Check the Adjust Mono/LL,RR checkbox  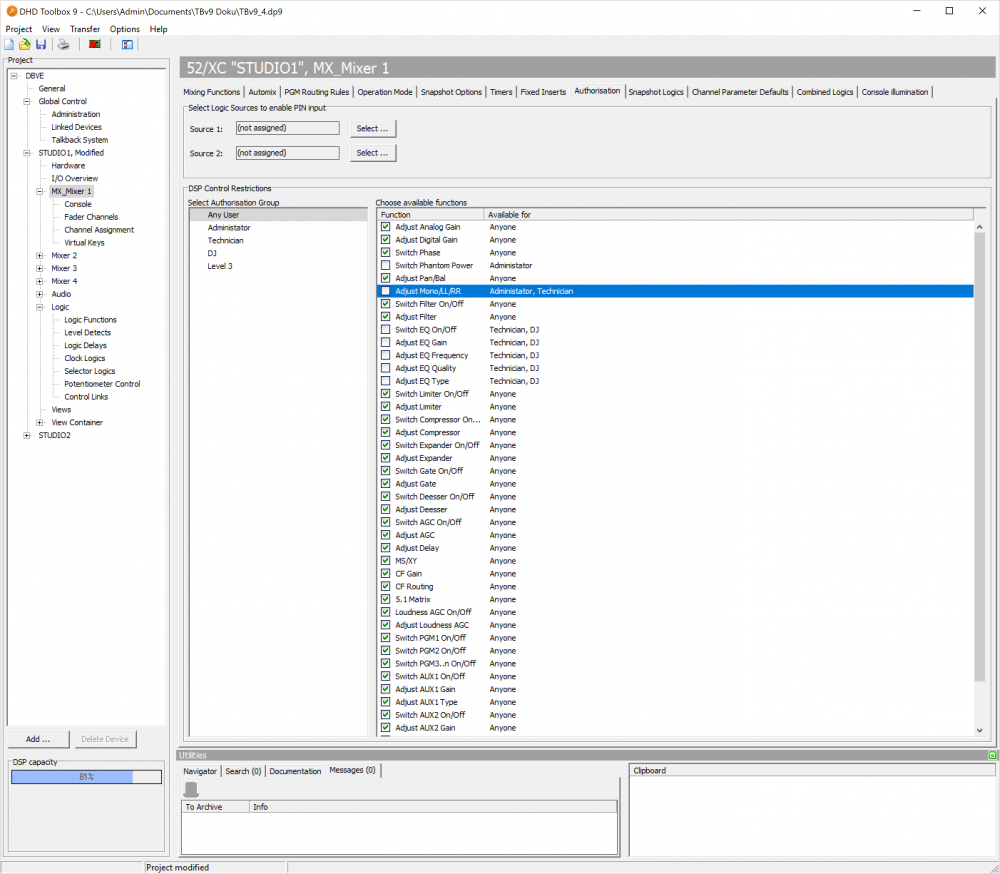pyautogui.click(x=384, y=291)
